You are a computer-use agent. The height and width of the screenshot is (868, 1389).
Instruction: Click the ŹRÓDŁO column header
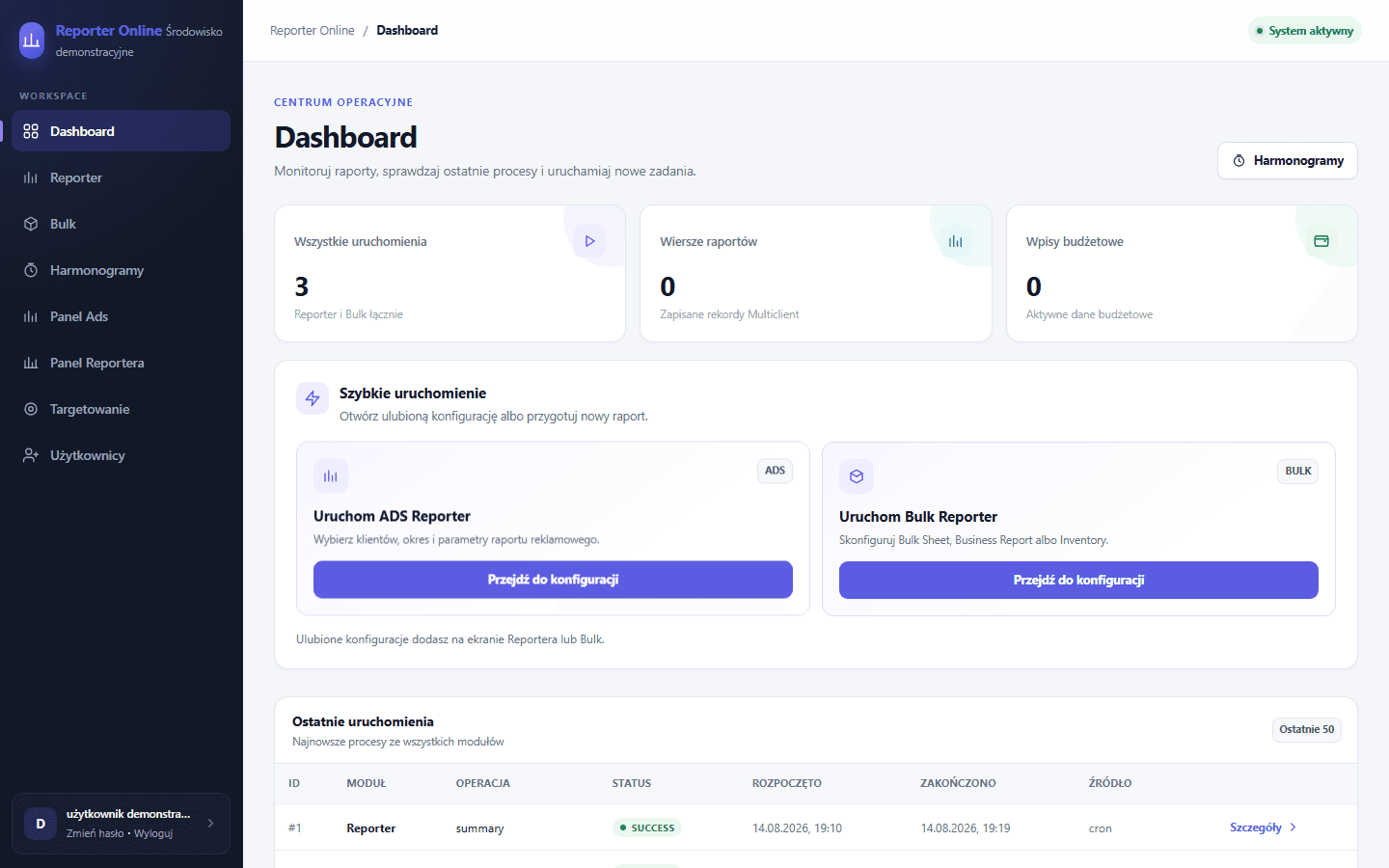point(1110,783)
